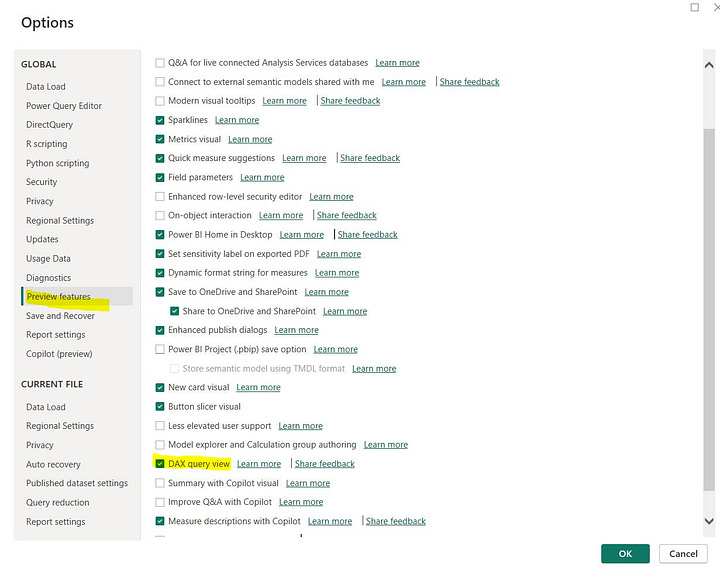
Task: Open Save and Recover settings
Action: pos(60,316)
